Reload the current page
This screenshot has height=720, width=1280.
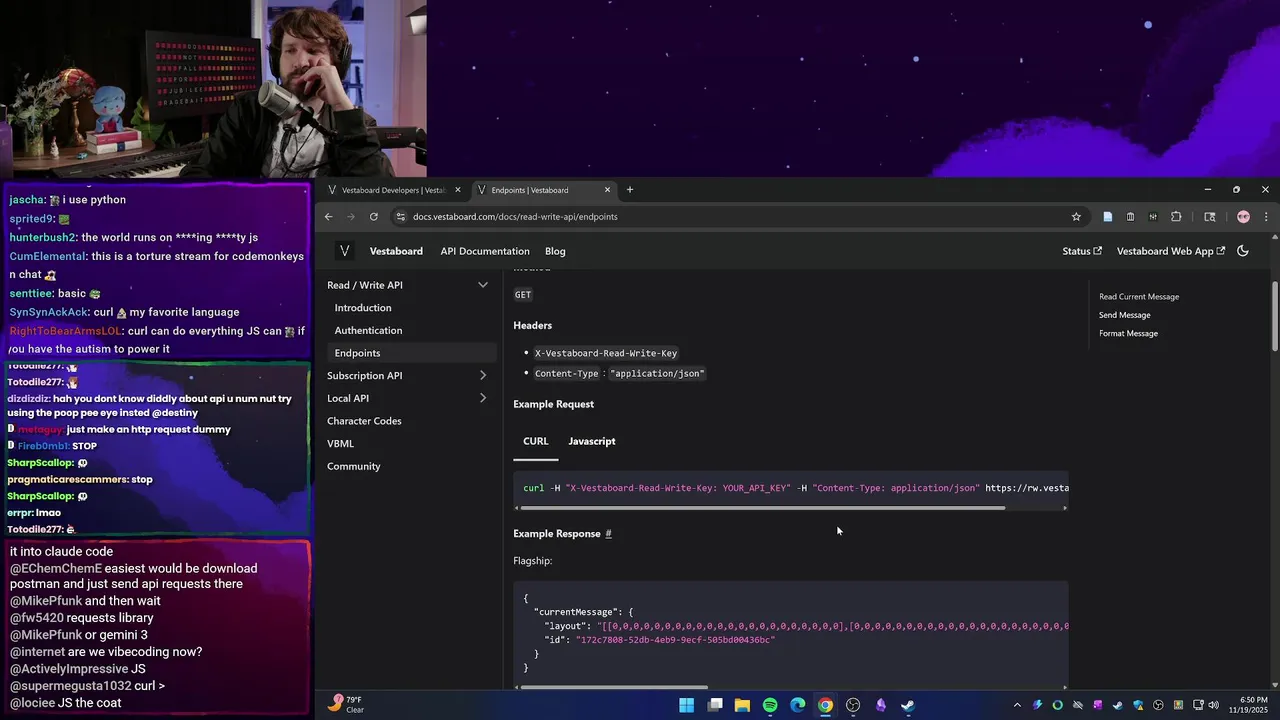click(374, 217)
